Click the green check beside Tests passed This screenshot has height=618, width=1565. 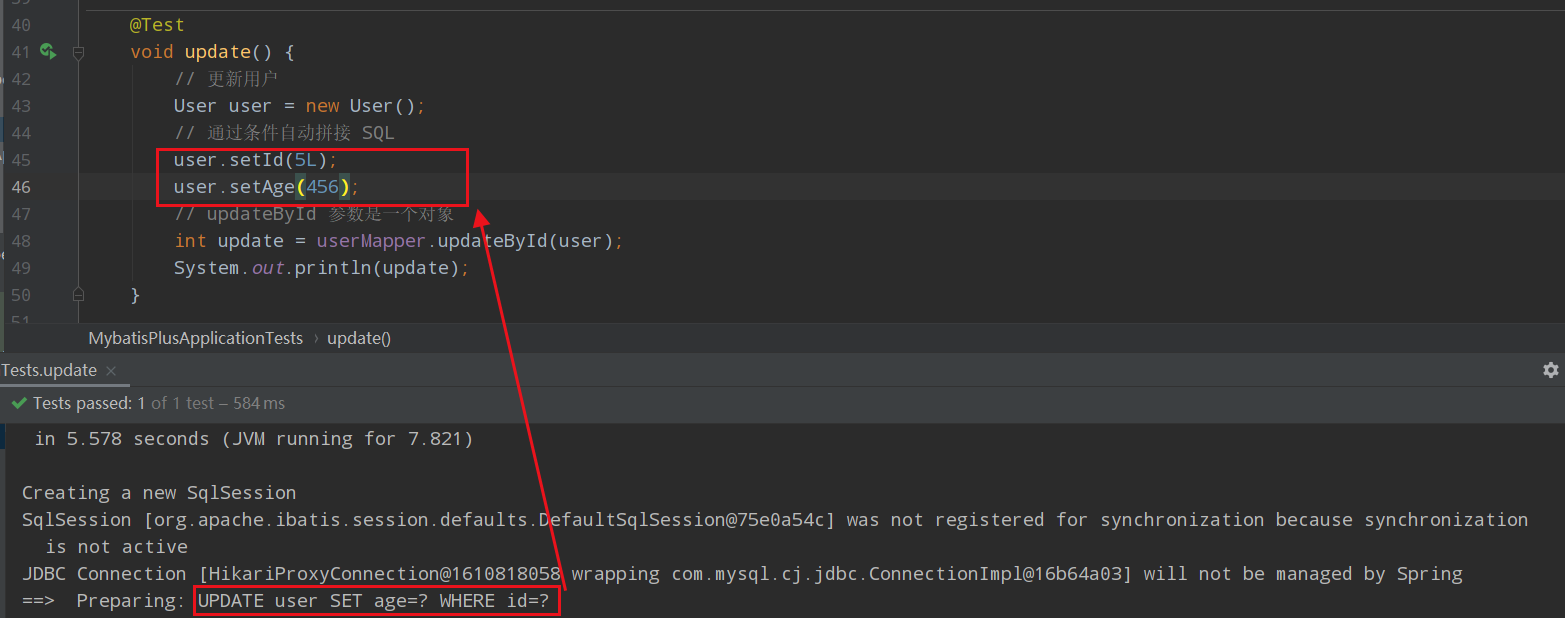coord(19,403)
